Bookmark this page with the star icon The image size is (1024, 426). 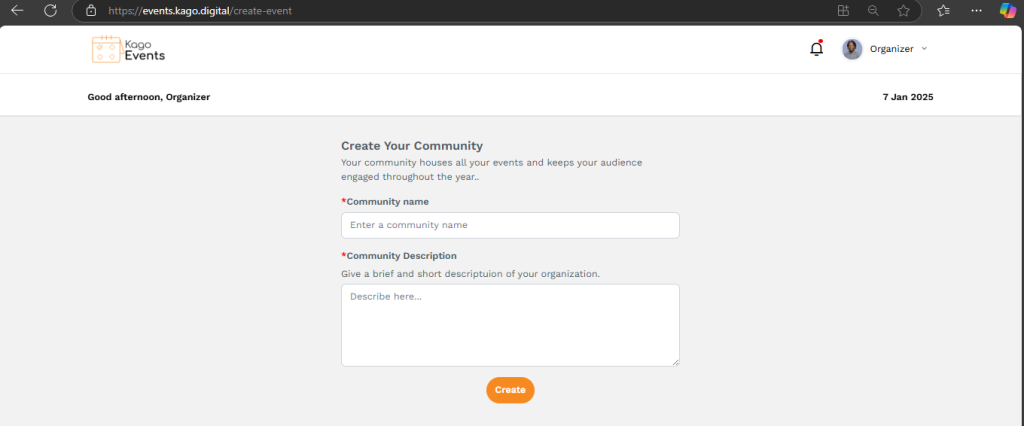tap(903, 10)
